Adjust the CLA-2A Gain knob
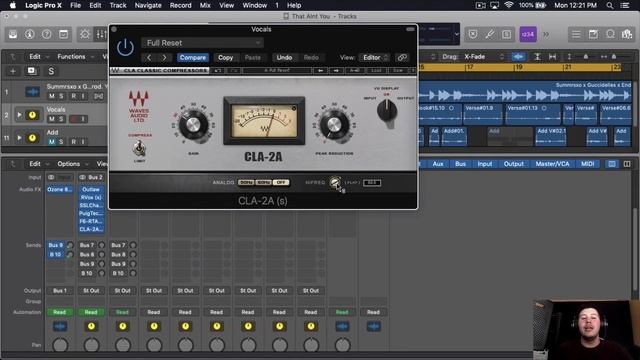This screenshot has height=360, width=640. click(x=193, y=124)
